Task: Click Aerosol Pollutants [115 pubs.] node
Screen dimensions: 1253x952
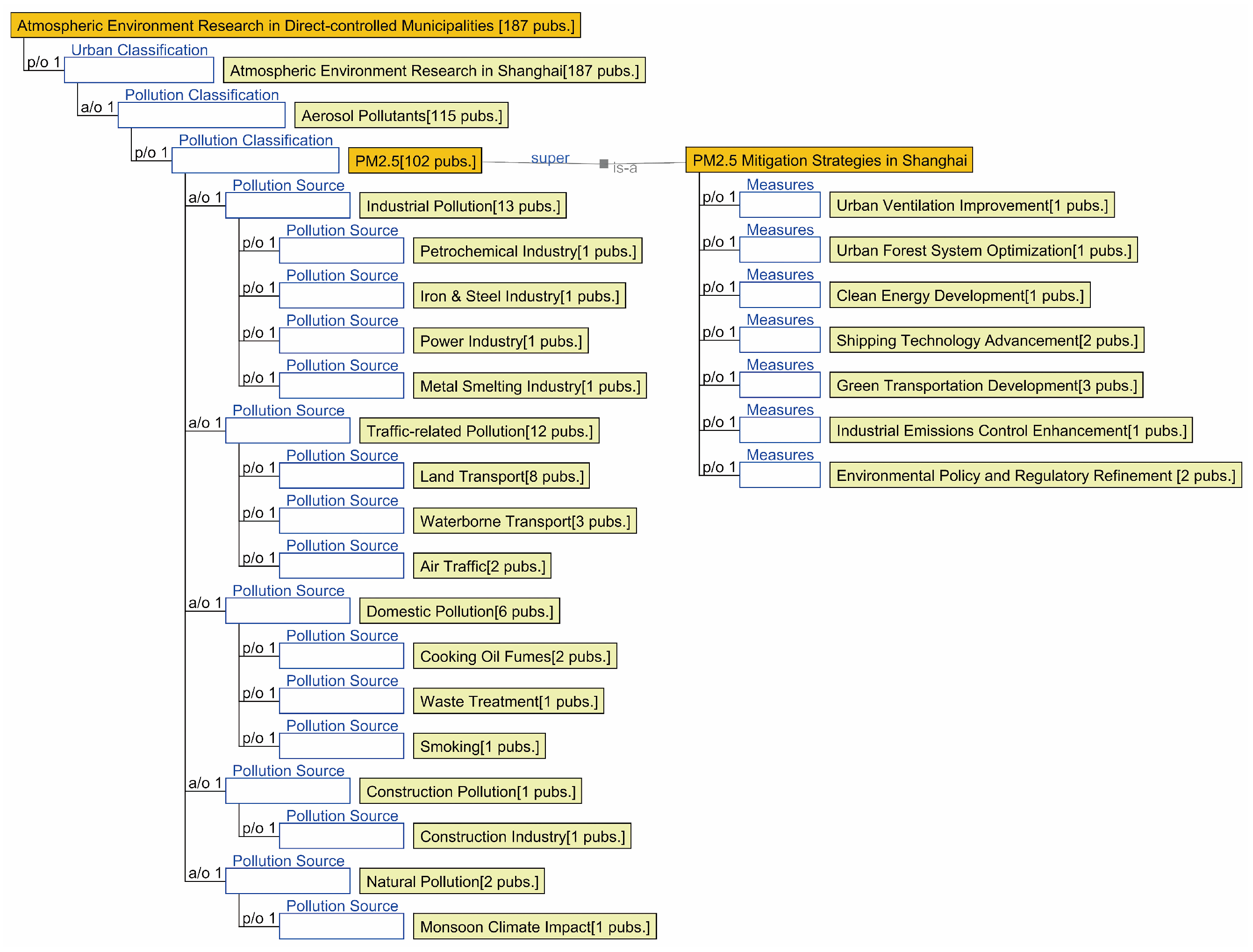Action: coord(401,115)
